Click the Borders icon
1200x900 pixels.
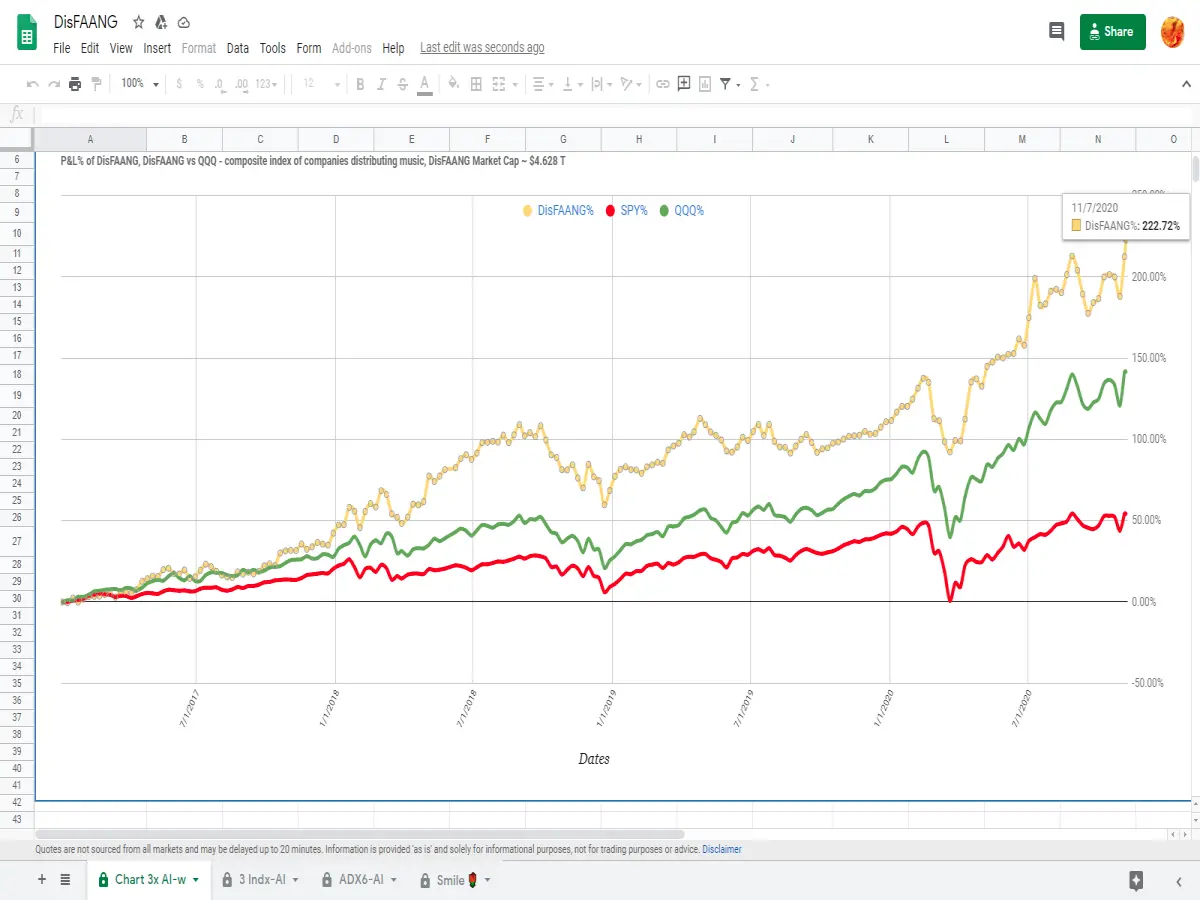476,84
